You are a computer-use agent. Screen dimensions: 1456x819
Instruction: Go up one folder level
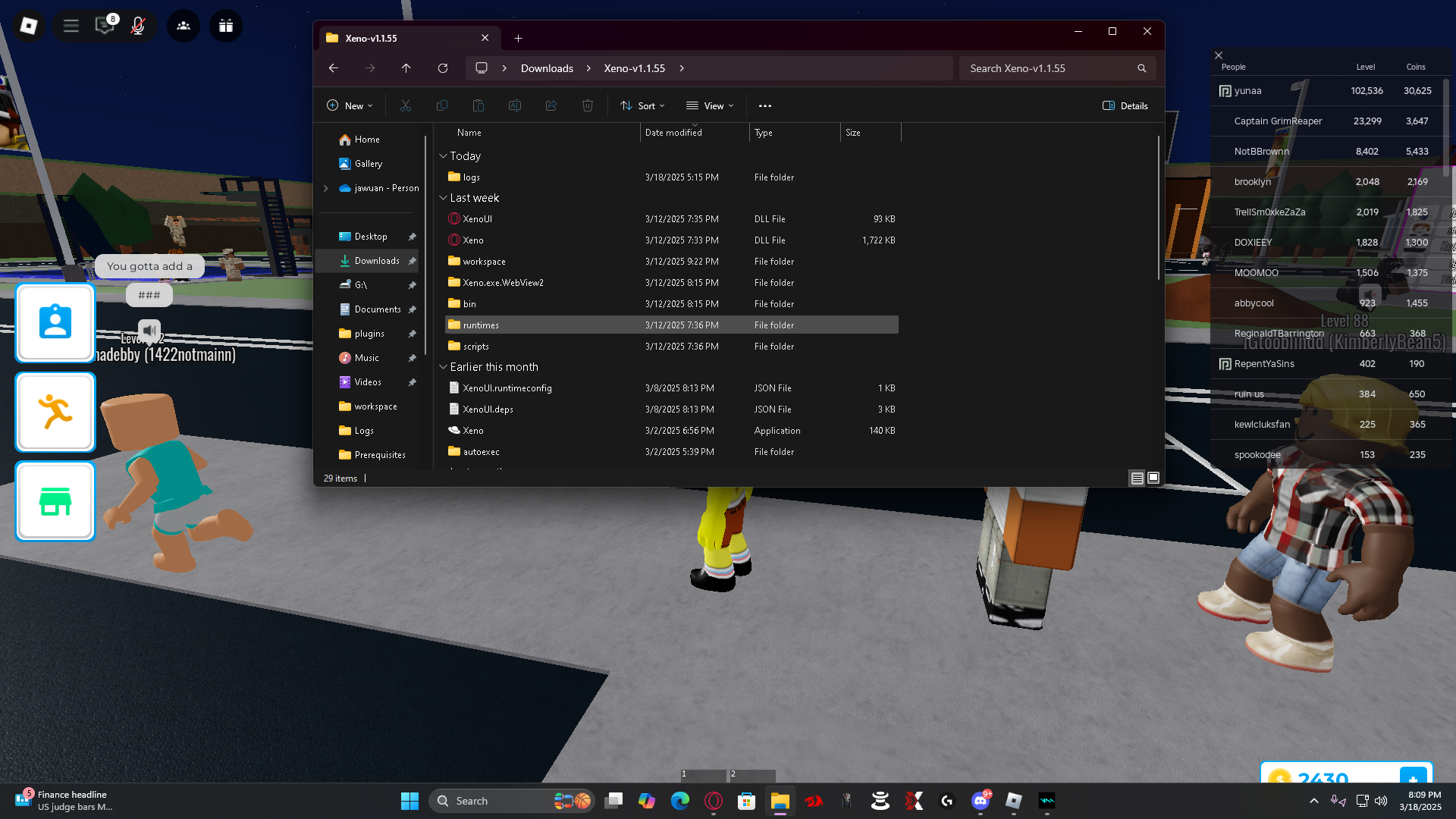pos(406,68)
